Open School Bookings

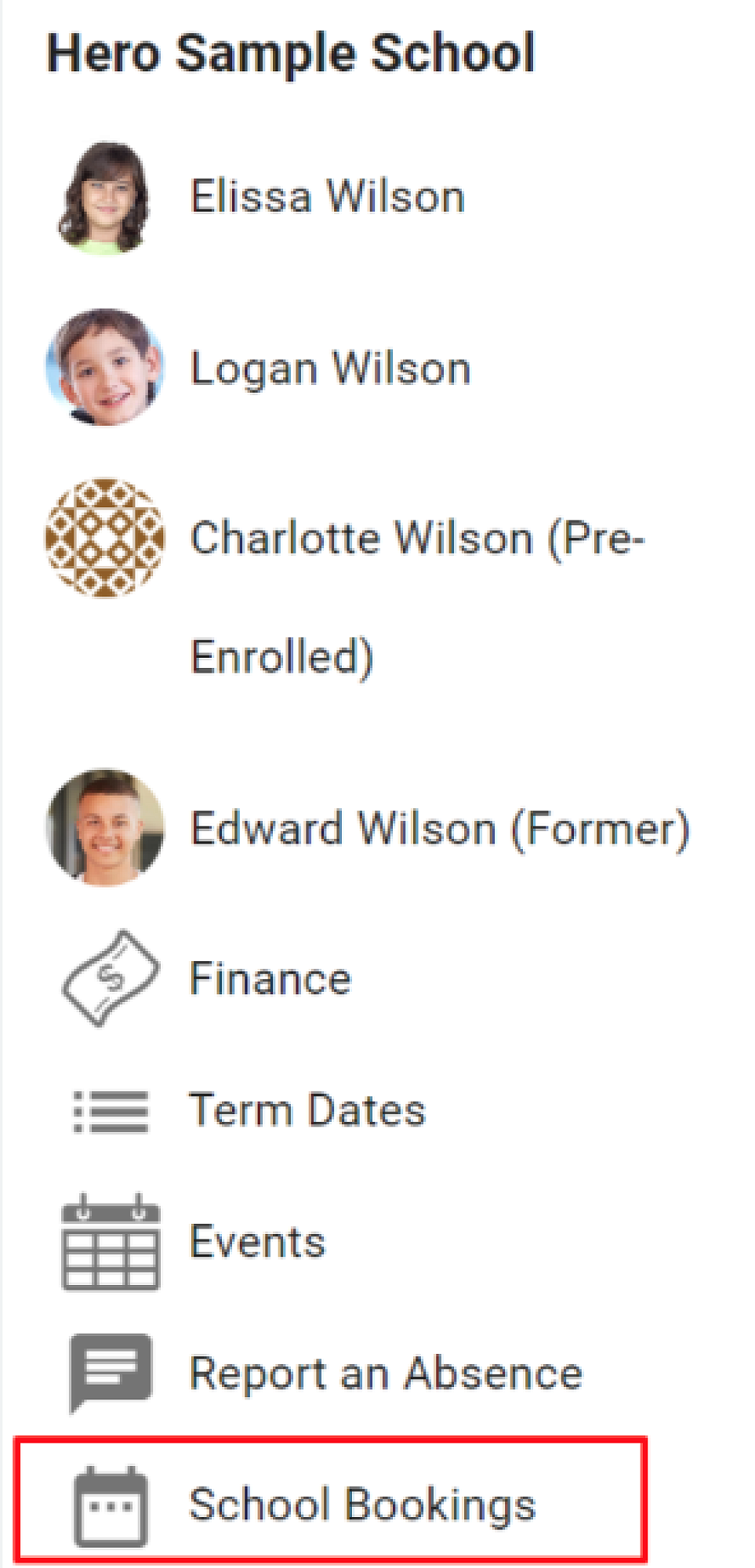pos(362,1504)
